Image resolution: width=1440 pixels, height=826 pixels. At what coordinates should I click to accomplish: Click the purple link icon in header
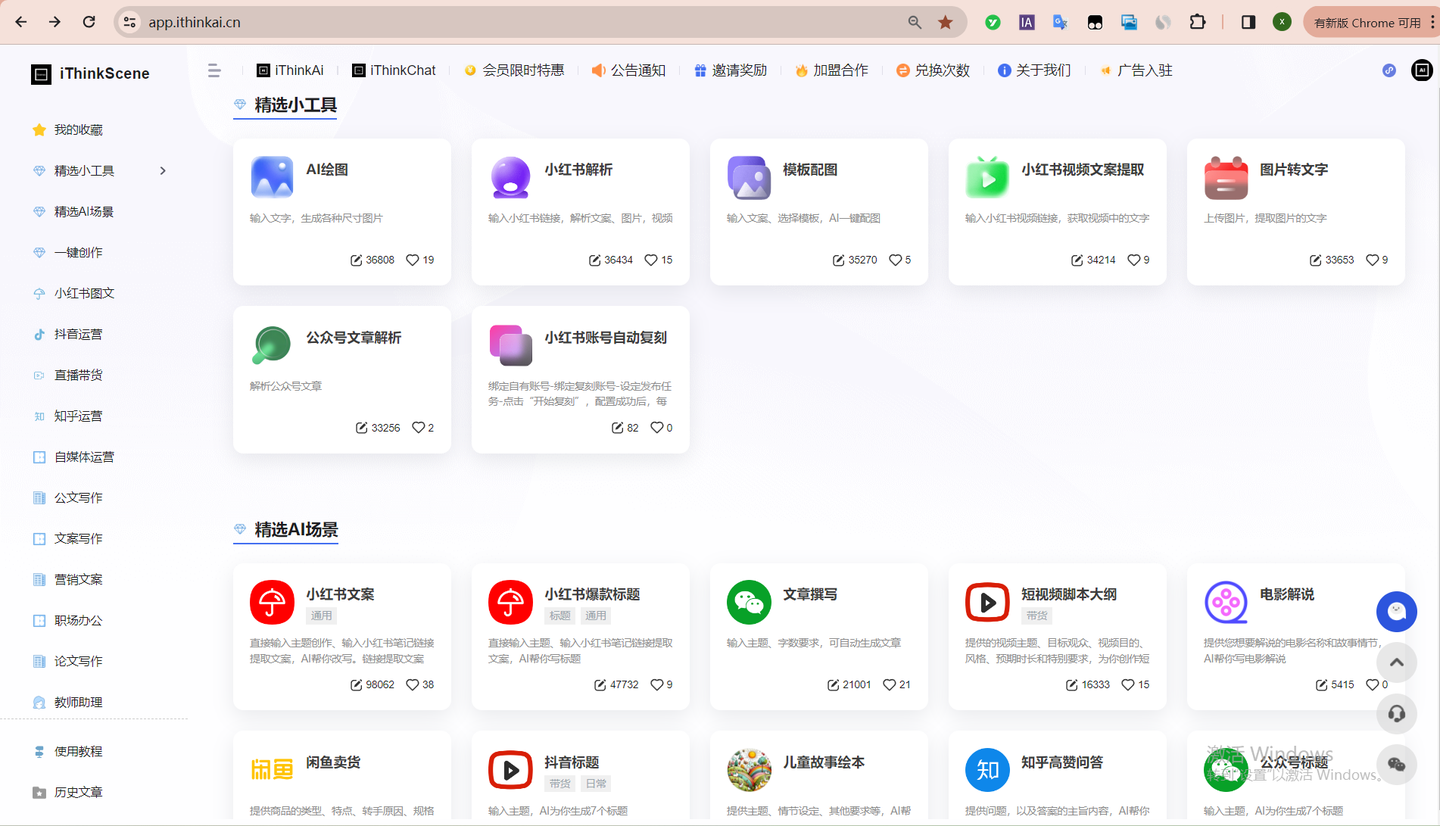[x=1389, y=70]
